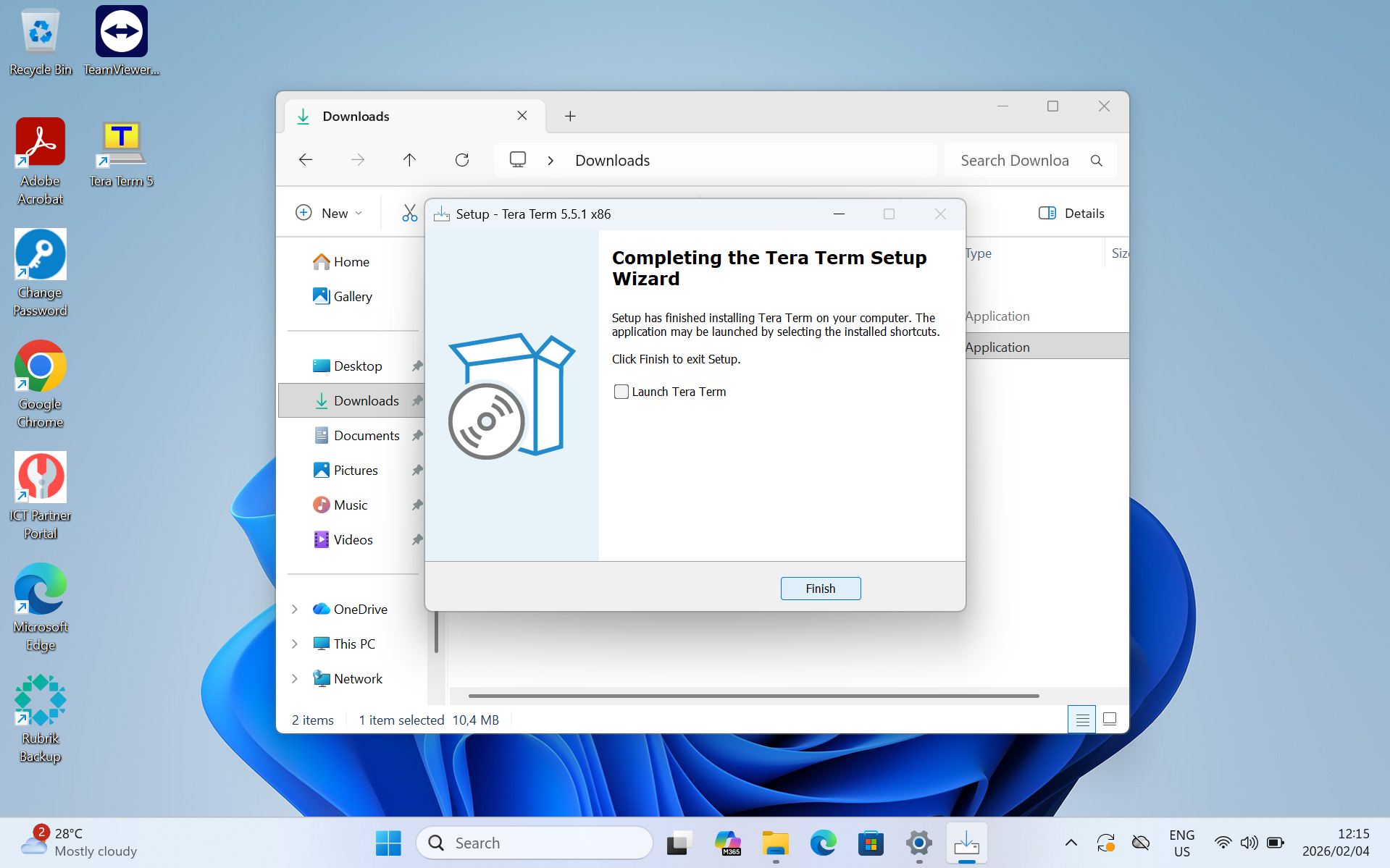Click the Up directory arrow
The image size is (1390, 868).
[409, 160]
